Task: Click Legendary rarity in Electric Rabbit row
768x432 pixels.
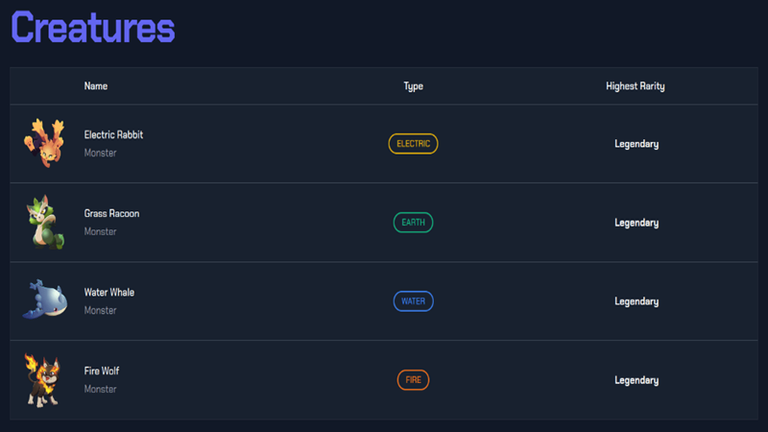Action: [x=636, y=144]
